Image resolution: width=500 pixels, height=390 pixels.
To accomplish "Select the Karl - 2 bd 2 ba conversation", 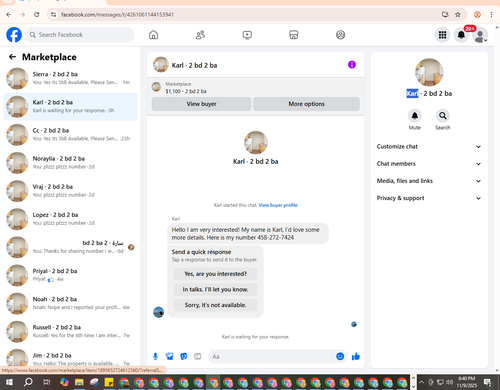I will (70, 107).
